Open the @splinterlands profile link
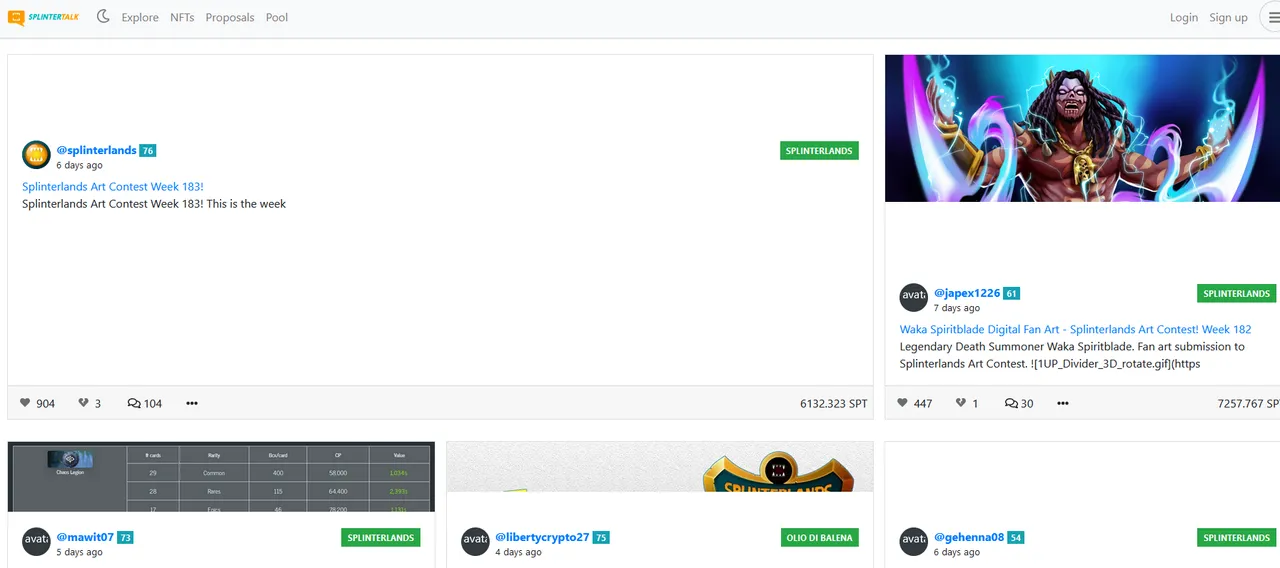The width and height of the screenshot is (1280, 568). pyautogui.click(x=96, y=150)
